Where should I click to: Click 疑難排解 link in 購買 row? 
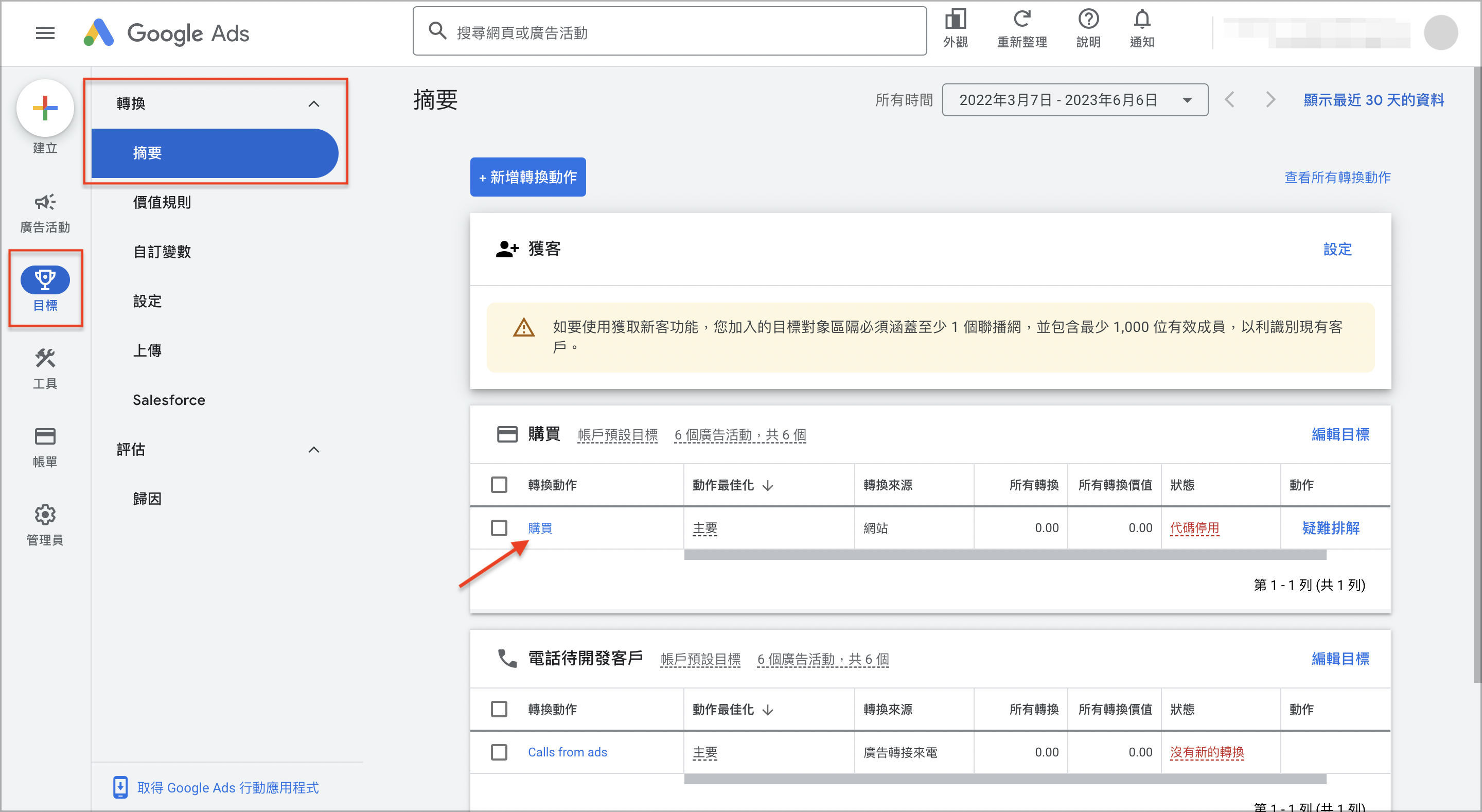pyautogui.click(x=1331, y=528)
